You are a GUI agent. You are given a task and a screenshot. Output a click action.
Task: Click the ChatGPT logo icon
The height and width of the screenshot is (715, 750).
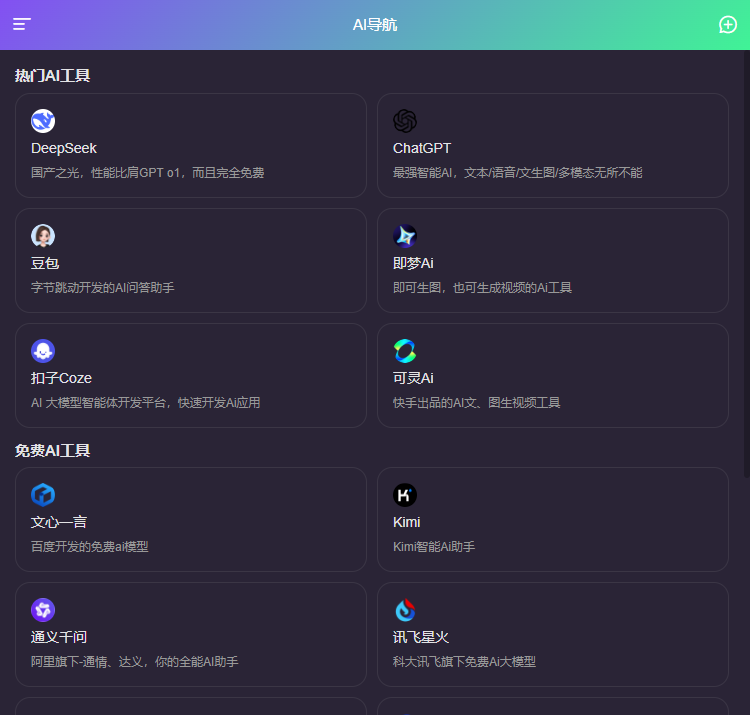[405, 121]
